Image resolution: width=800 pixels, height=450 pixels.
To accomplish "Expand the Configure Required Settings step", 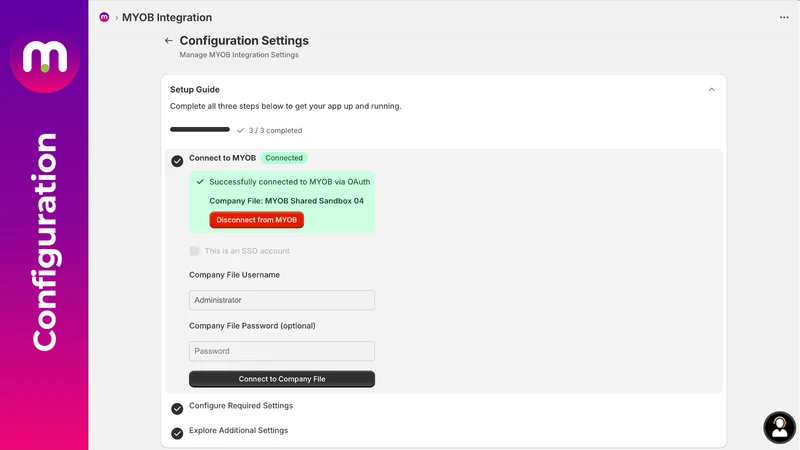I will (x=241, y=406).
